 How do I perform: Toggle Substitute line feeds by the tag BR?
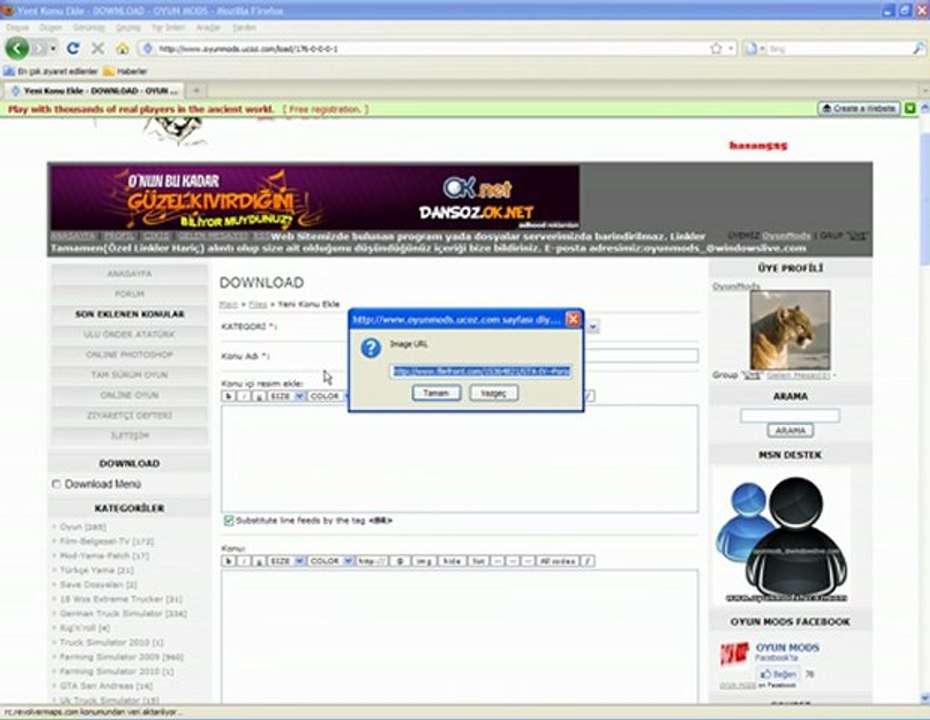[229, 521]
